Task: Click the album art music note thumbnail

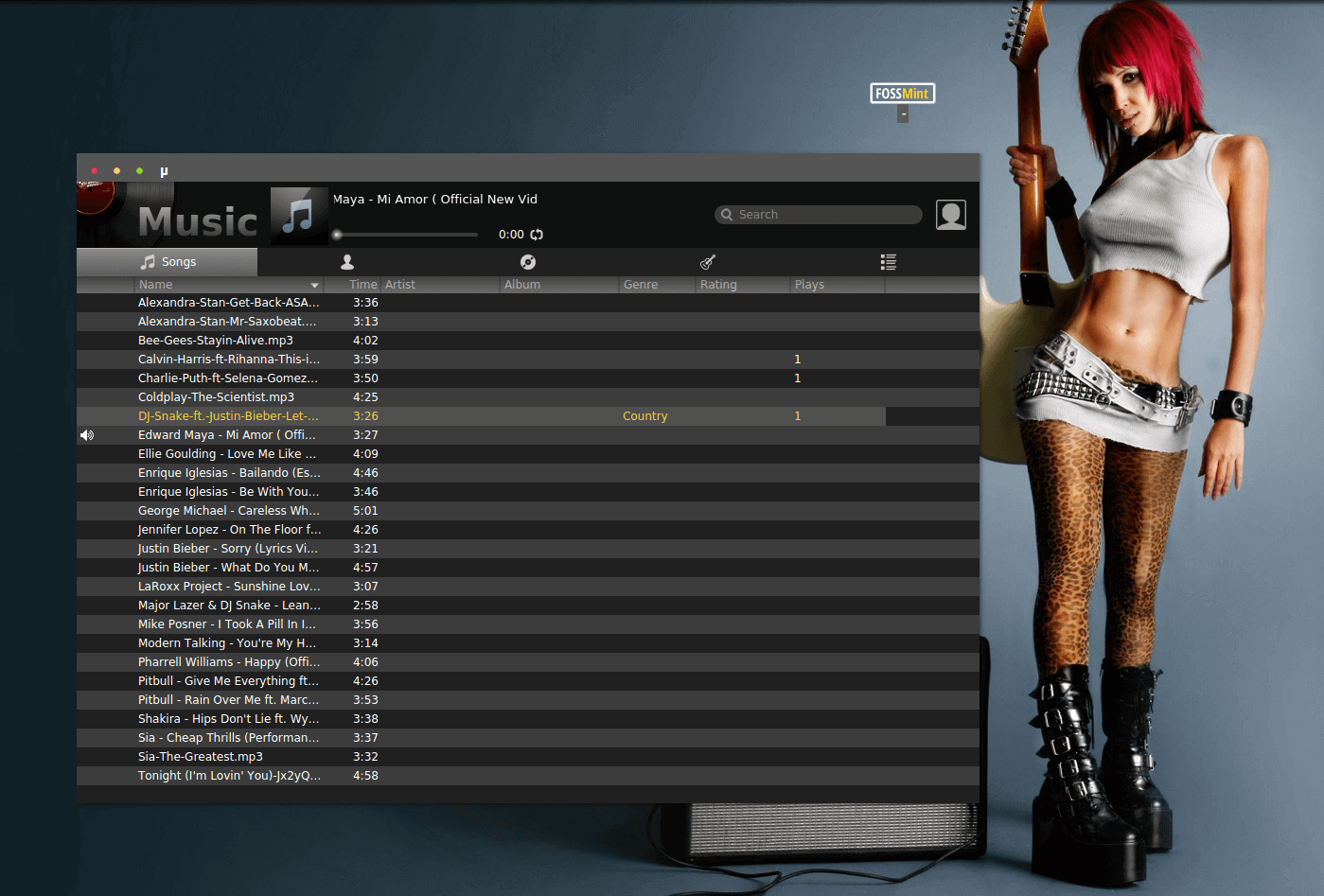Action: pos(299,216)
